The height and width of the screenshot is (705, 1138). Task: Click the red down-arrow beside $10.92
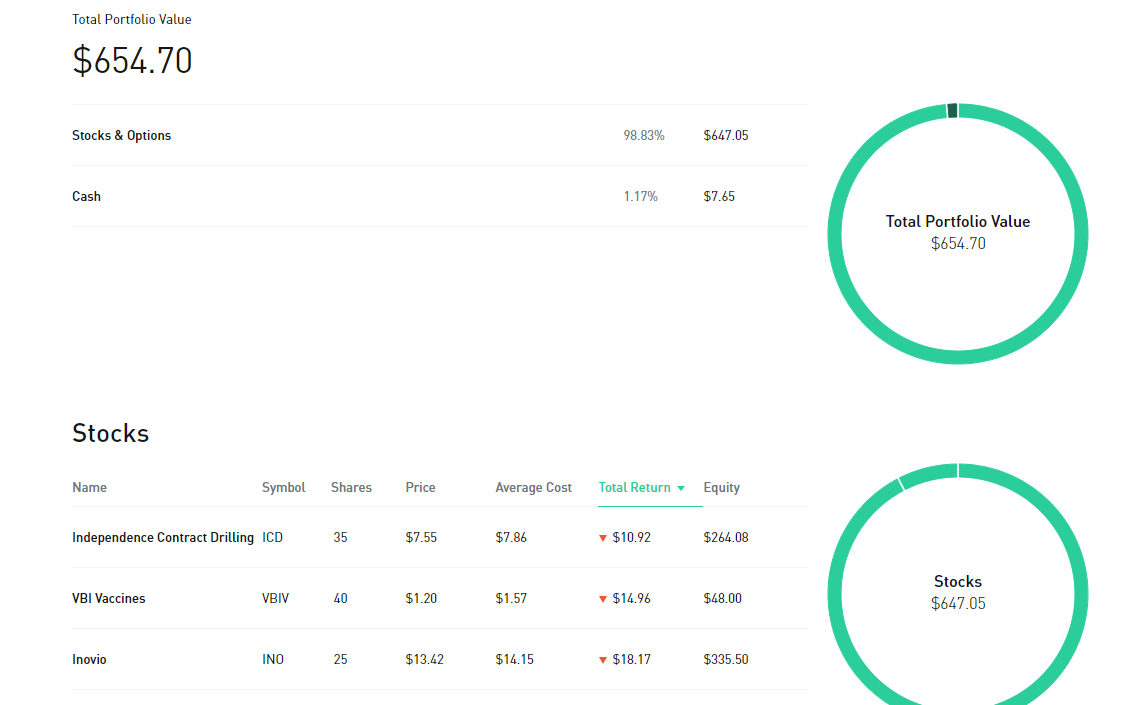coord(602,538)
